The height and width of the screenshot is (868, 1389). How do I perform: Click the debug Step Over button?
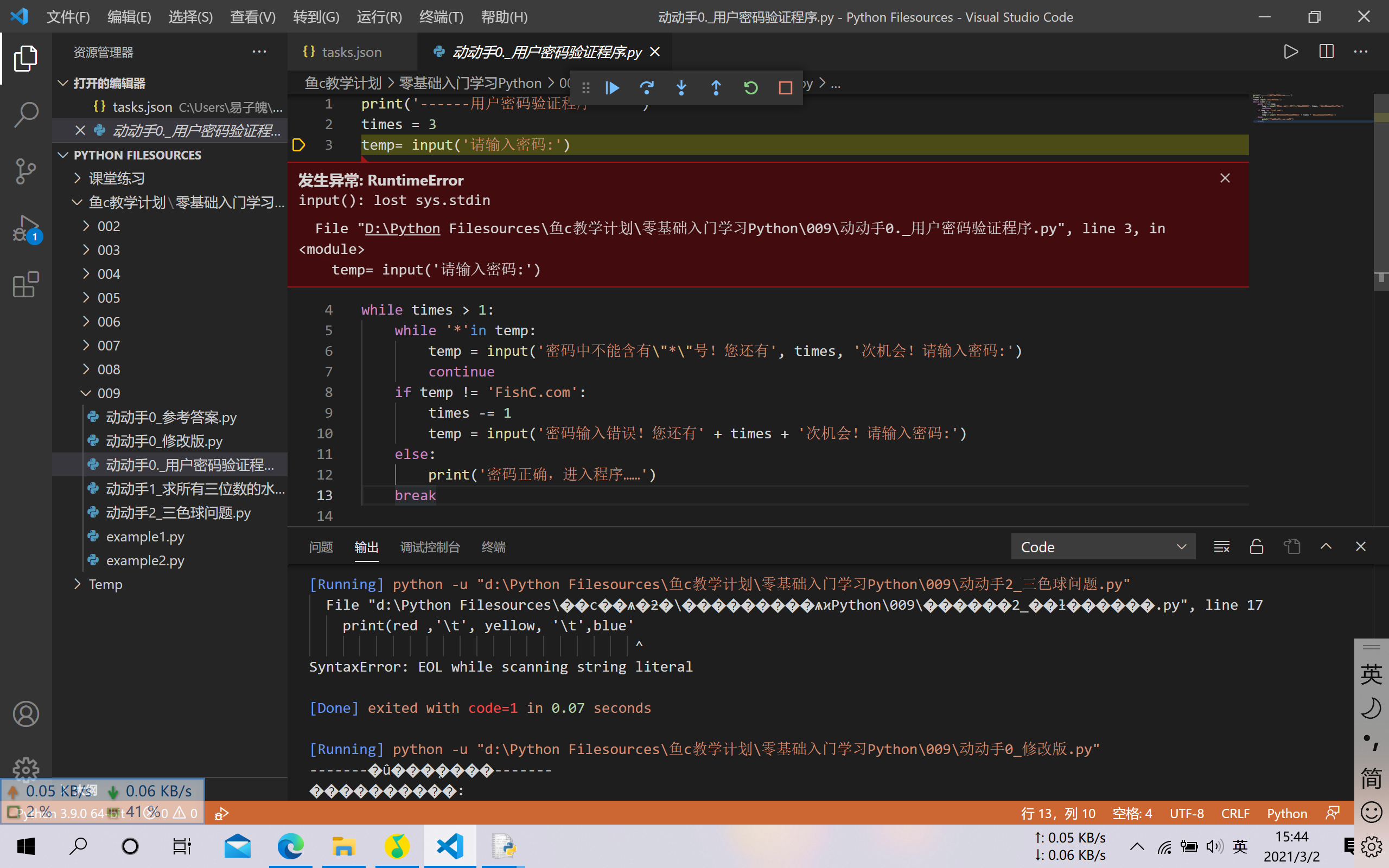pyautogui.click(x=647, y=88)
